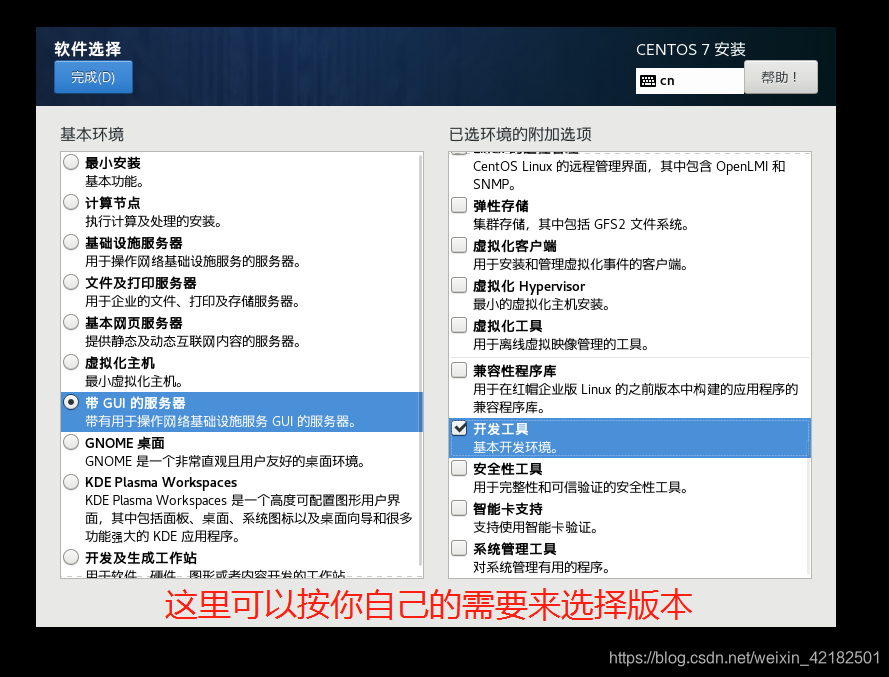Click the 兼容性程序库 description about 红帽企业版 Linux
Viewport: 889px width, 677px height.
(636, 398)
